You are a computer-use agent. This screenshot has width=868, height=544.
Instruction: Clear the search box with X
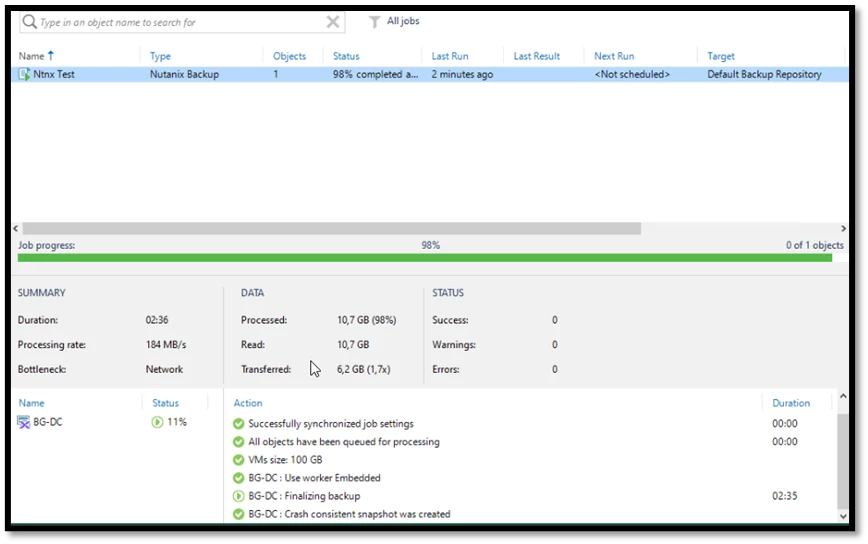tap(333, 22)
